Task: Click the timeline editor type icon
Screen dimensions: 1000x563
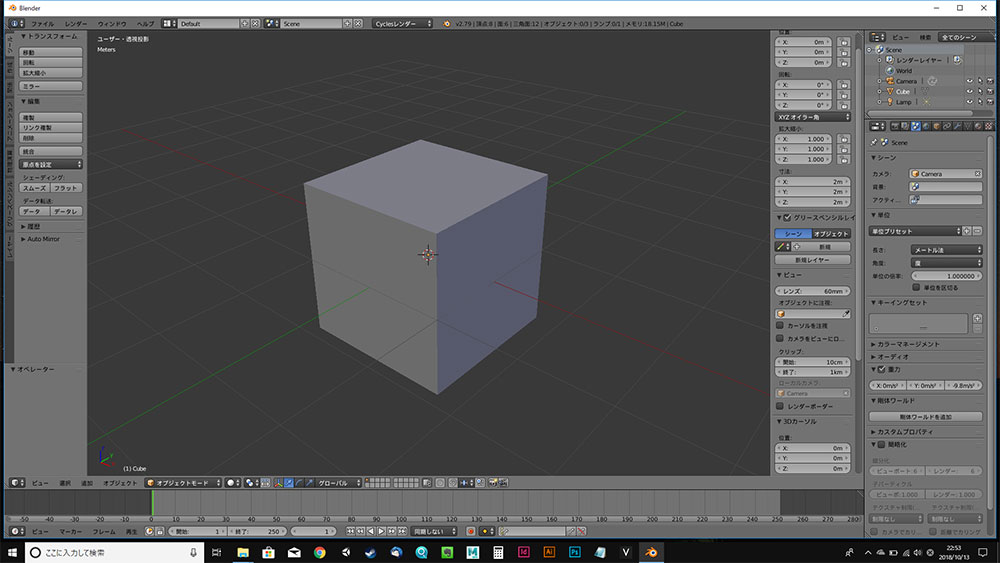Action: [x=17, y=531]
